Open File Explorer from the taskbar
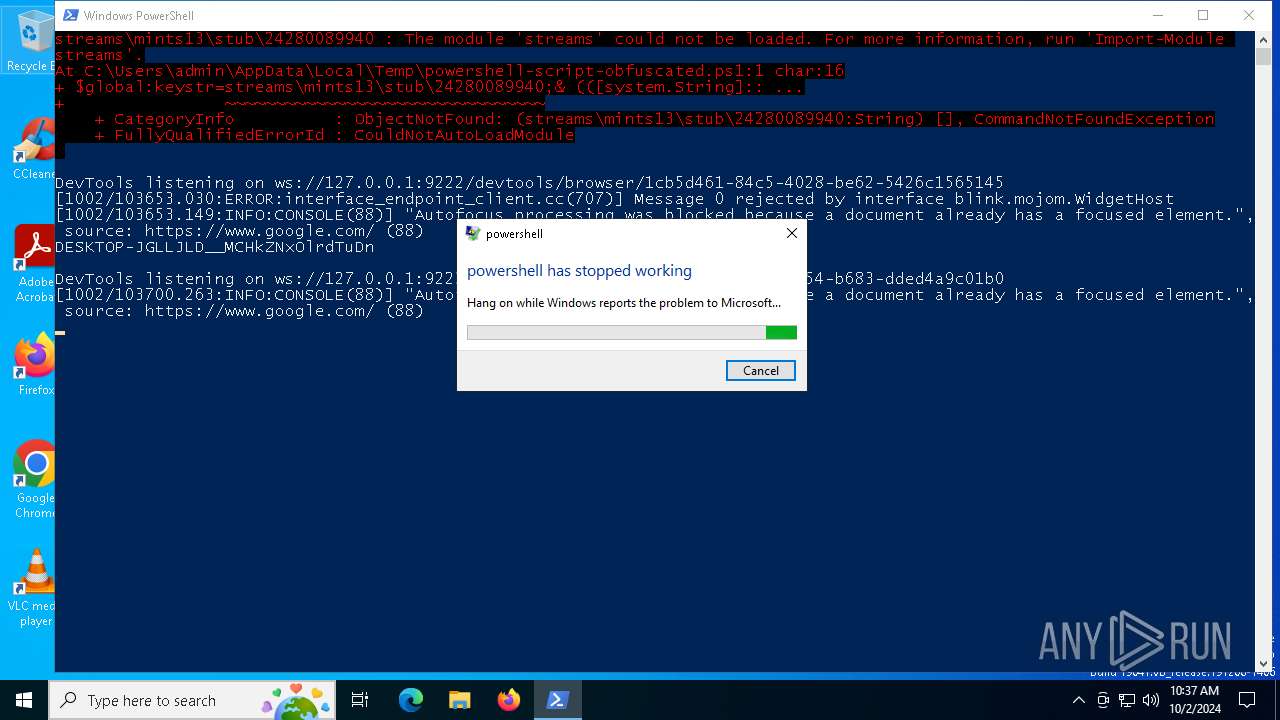 point(460,700)
